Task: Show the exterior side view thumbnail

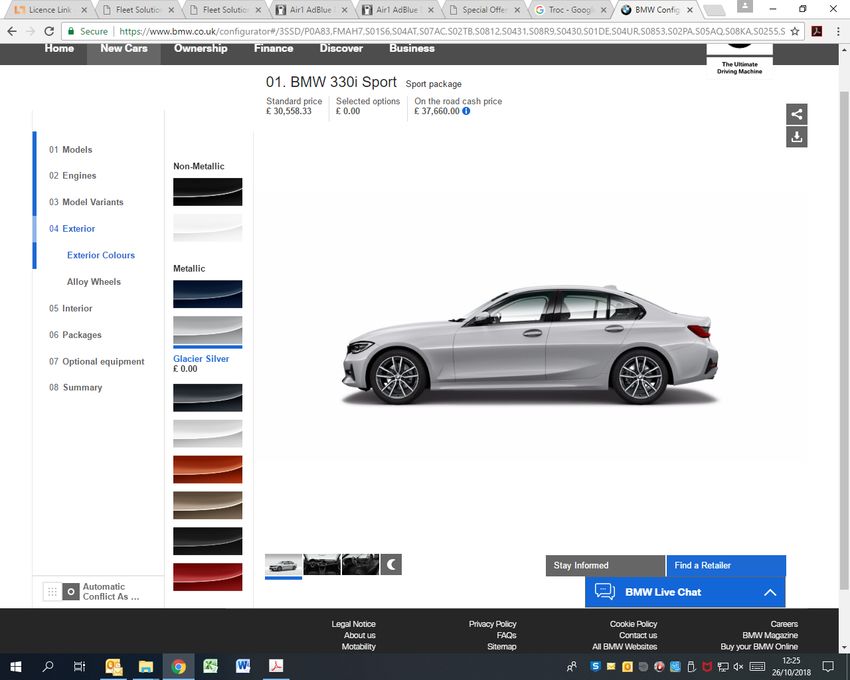Action: tap(284, 564)
